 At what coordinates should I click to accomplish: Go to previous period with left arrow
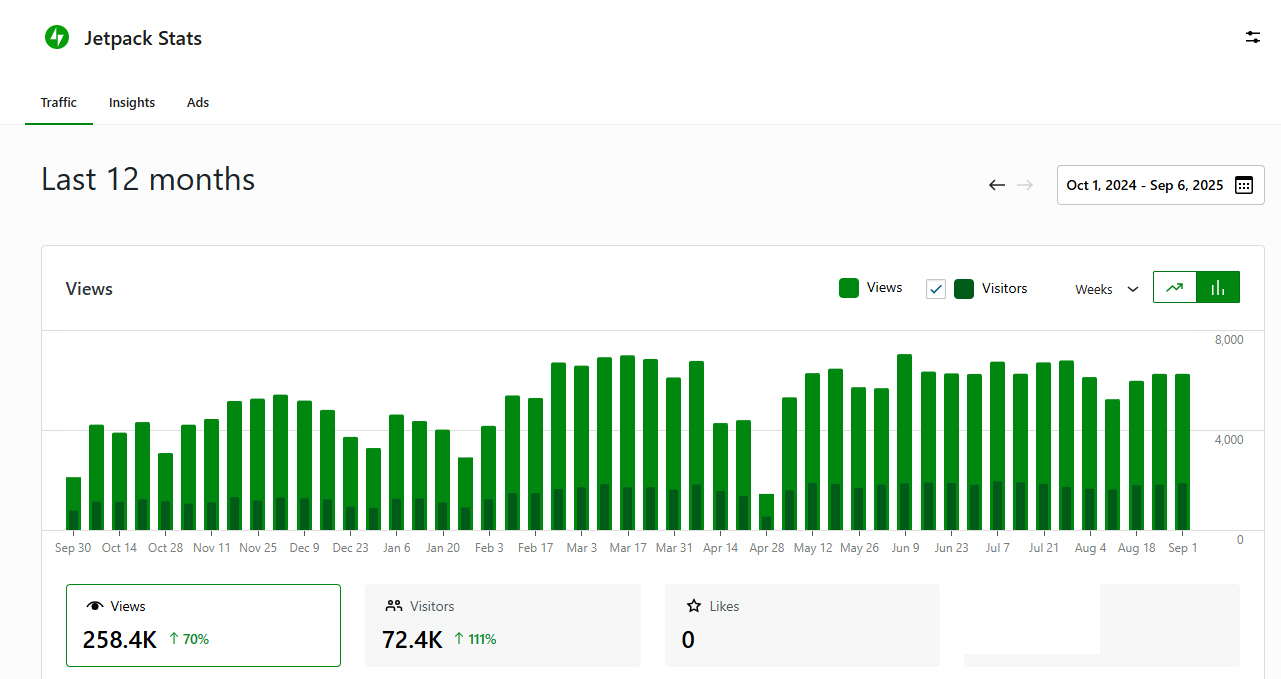pyautogui.click(x=996, y=185)
